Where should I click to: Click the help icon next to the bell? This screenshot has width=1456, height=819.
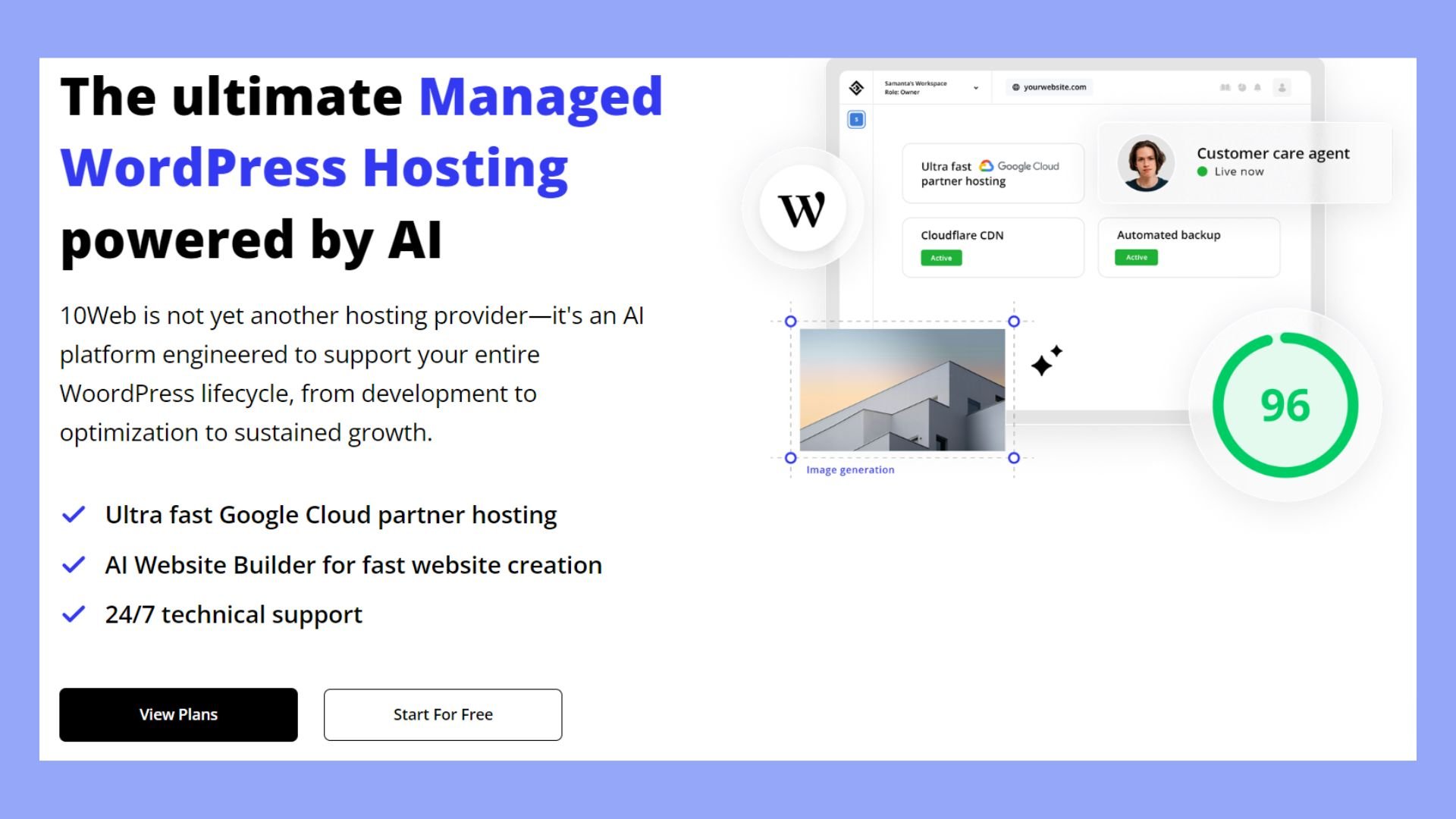[1242, 87]
